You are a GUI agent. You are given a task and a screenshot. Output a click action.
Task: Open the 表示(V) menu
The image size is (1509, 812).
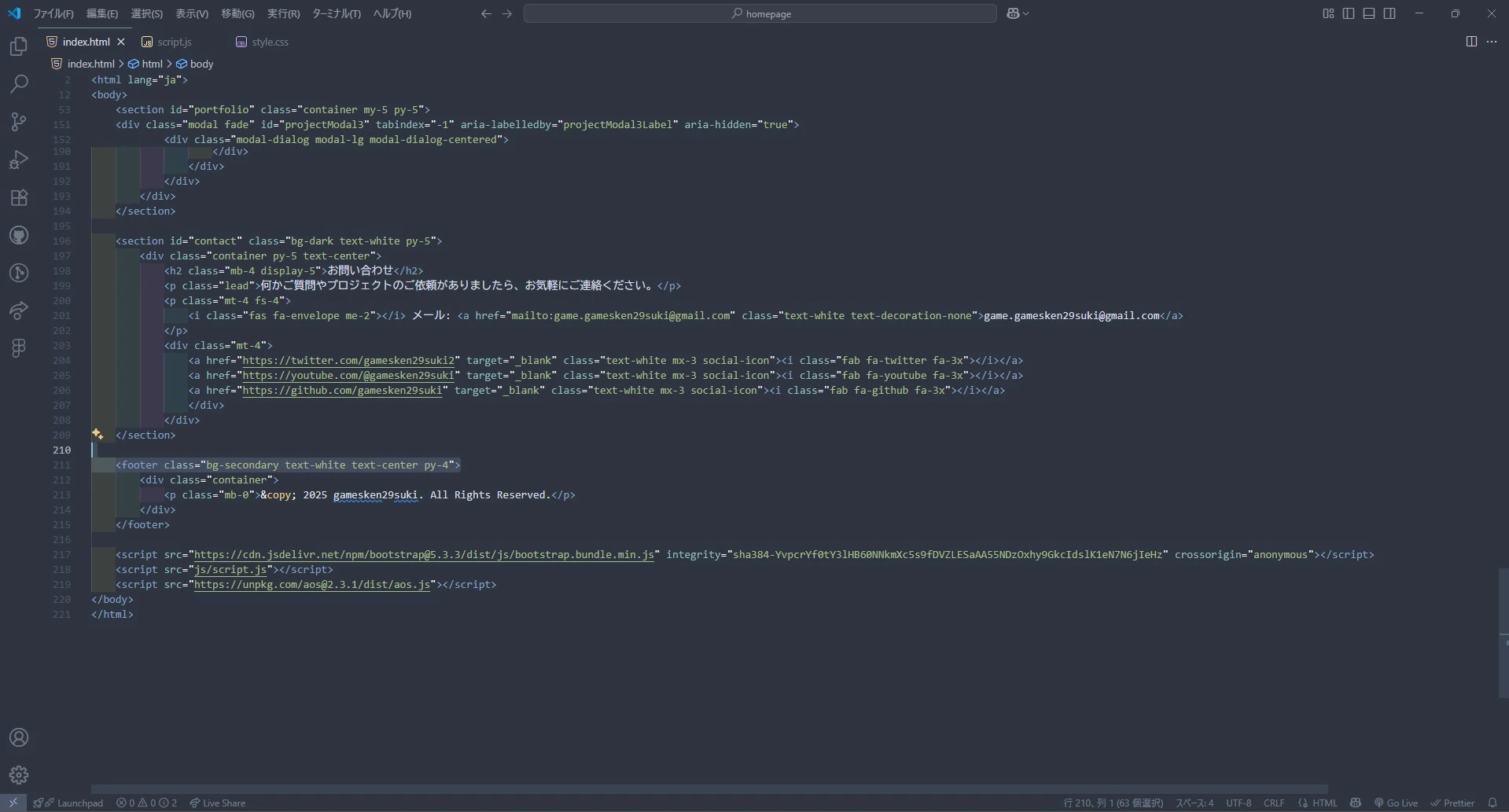[192, 13]
